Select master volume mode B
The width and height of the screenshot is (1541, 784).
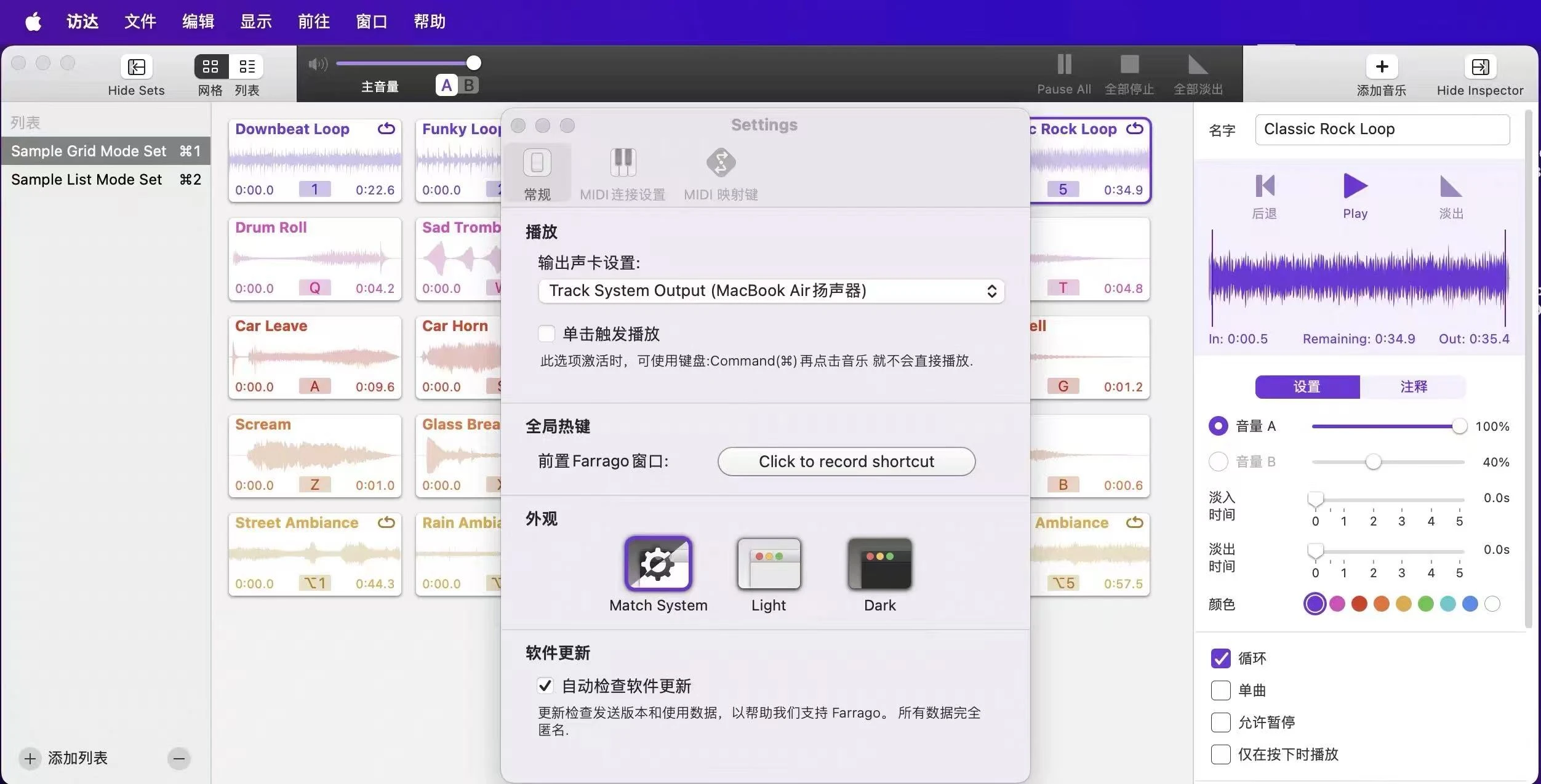469,85
